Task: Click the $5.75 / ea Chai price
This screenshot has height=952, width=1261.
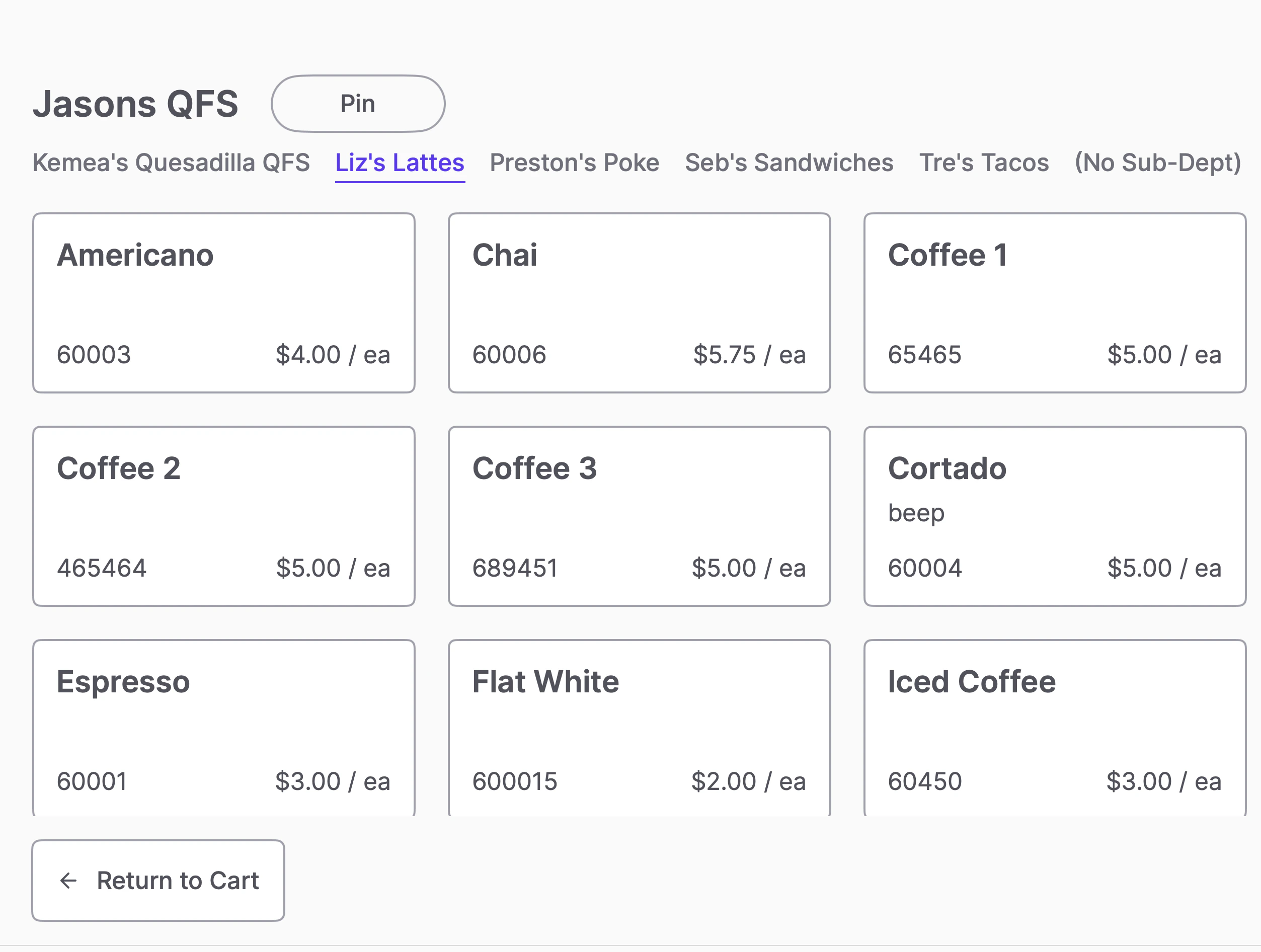Action: coord(749,355)
